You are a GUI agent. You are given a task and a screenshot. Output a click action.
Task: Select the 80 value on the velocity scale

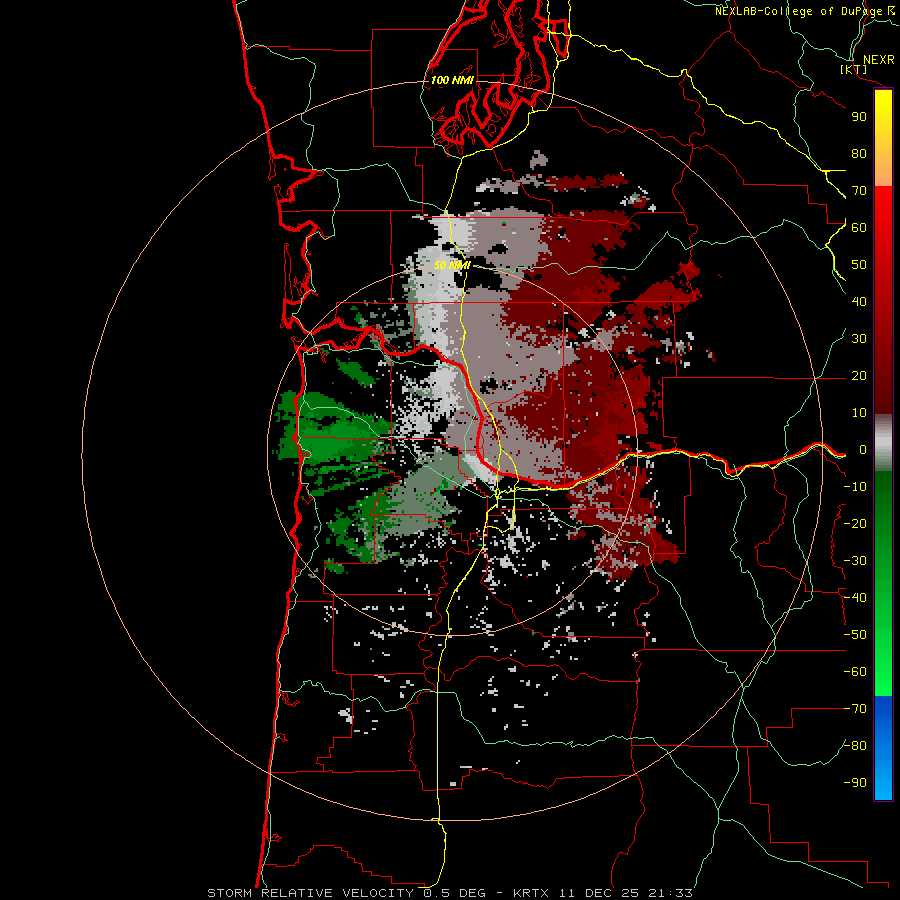pos(859,154)
